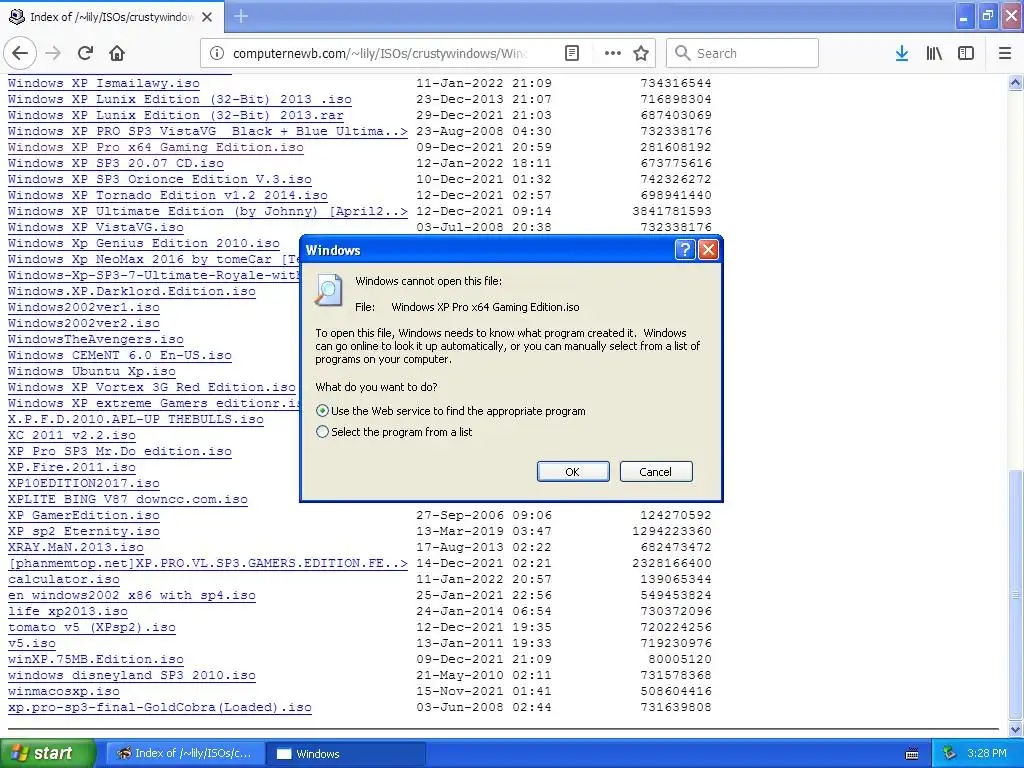Open Windows XP Lunix Edition 2013 .iso link
Screen dimensions: 1024x768
pyautogui.click(x=180, y=99)
